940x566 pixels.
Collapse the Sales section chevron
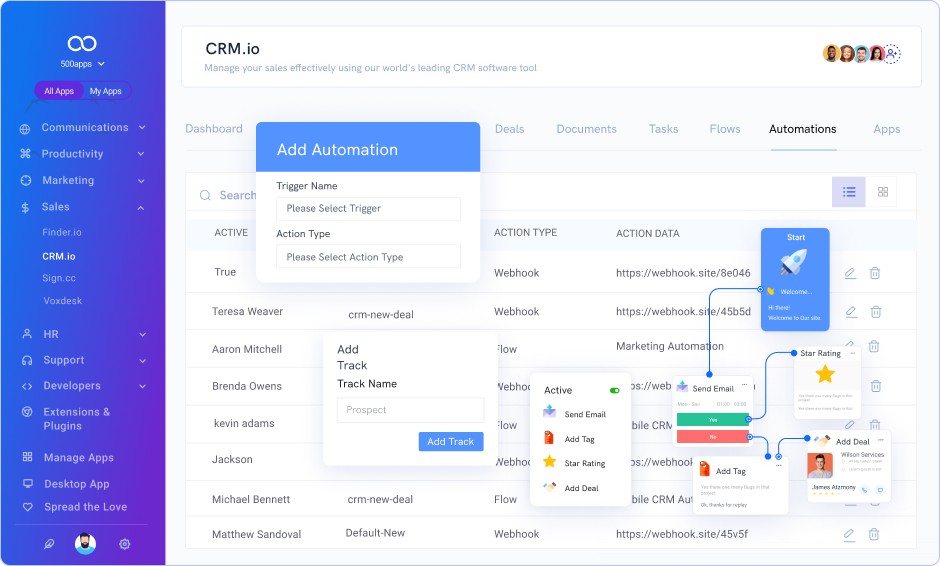[x=141, y=208]
